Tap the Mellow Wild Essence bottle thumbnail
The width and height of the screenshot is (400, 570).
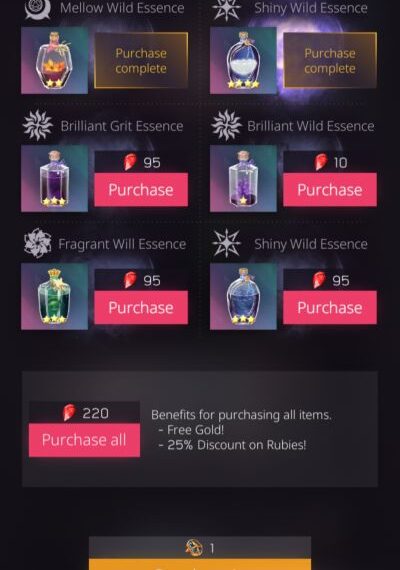pos(55,60)
